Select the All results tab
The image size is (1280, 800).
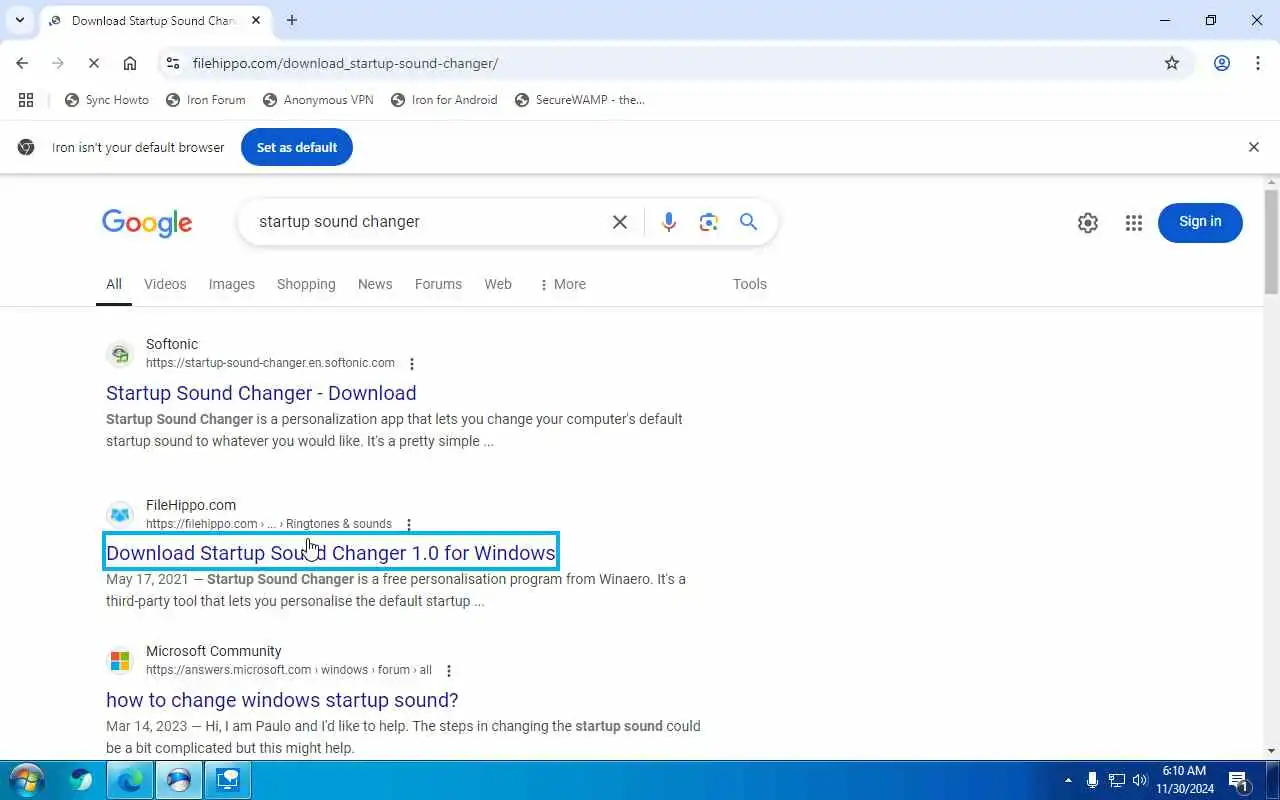coord(114,284)
